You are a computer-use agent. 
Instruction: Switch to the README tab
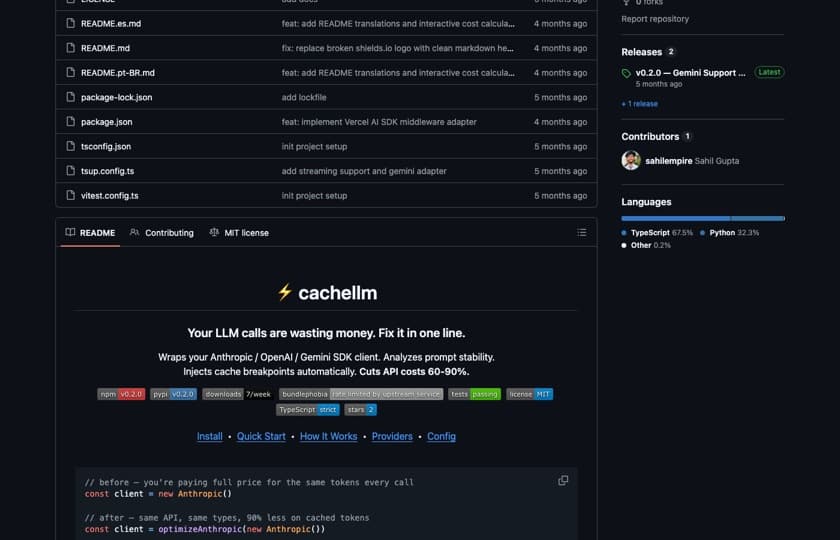(90, 232)
